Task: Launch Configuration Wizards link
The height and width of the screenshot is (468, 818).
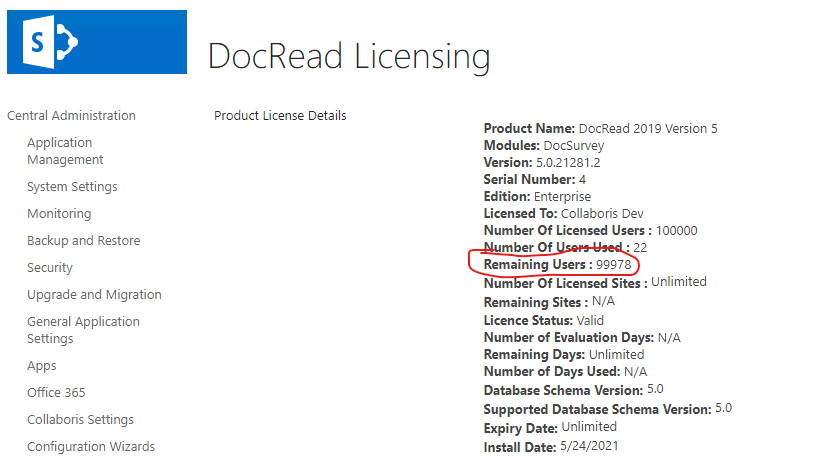Action: [x=91, y=447]
